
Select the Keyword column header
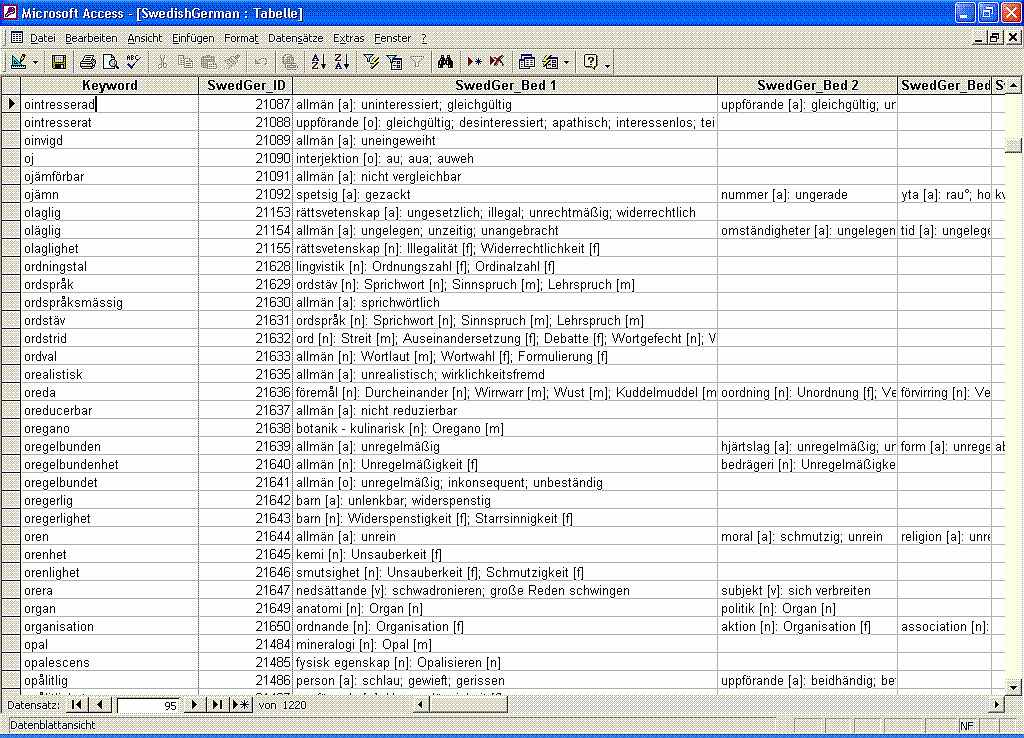(110, 85)
